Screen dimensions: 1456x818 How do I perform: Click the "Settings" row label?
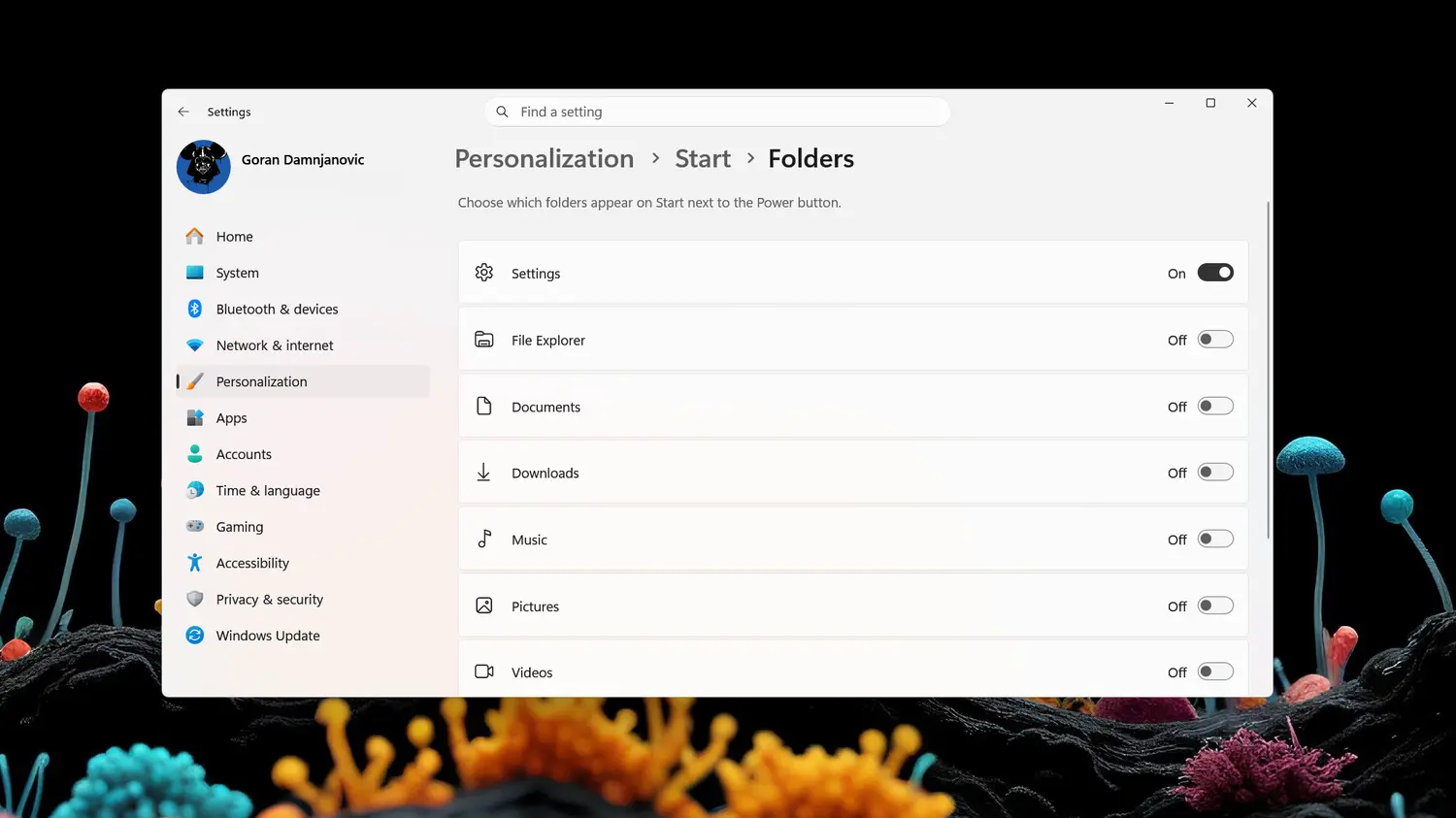536,274
